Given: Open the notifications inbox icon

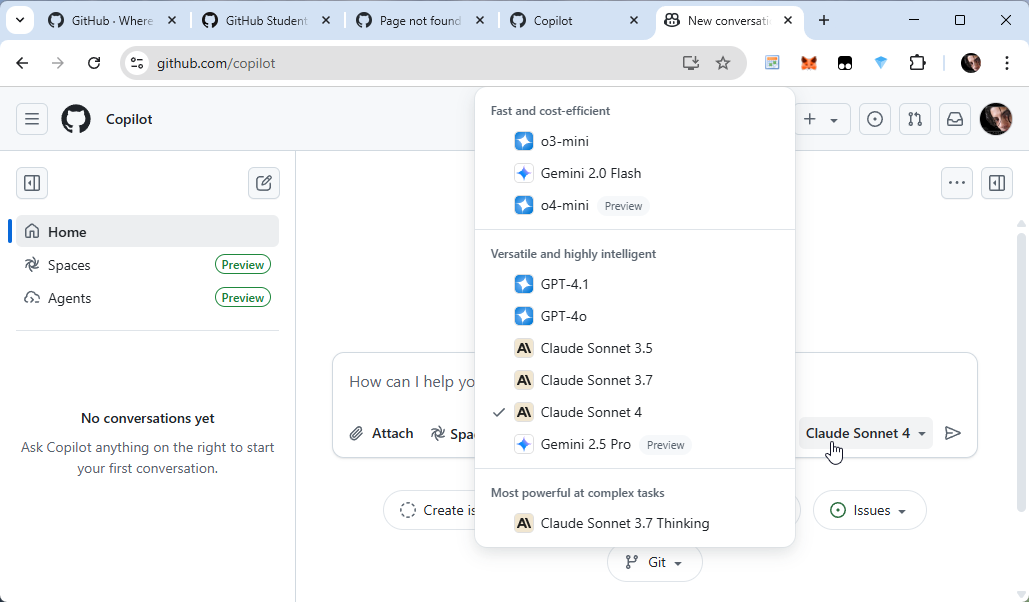Looking at the screenshot, I should click(x=955, y=119).
